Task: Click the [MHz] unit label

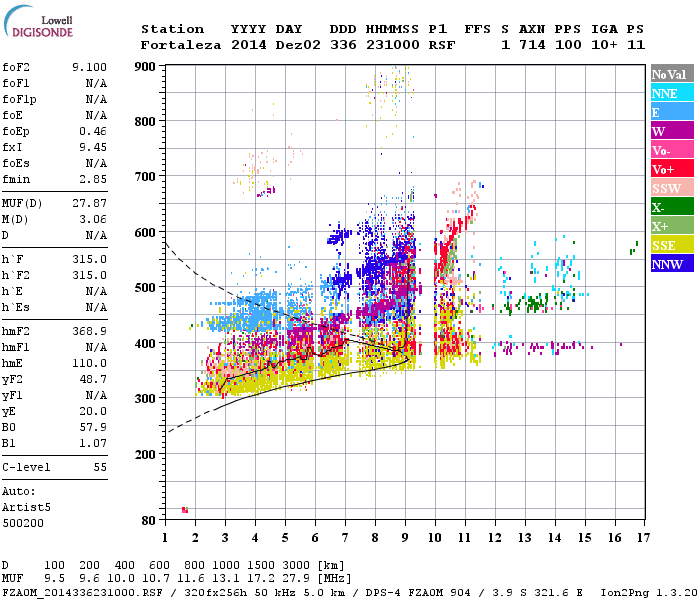Action: pyautogui.click(x=335, y=579)
